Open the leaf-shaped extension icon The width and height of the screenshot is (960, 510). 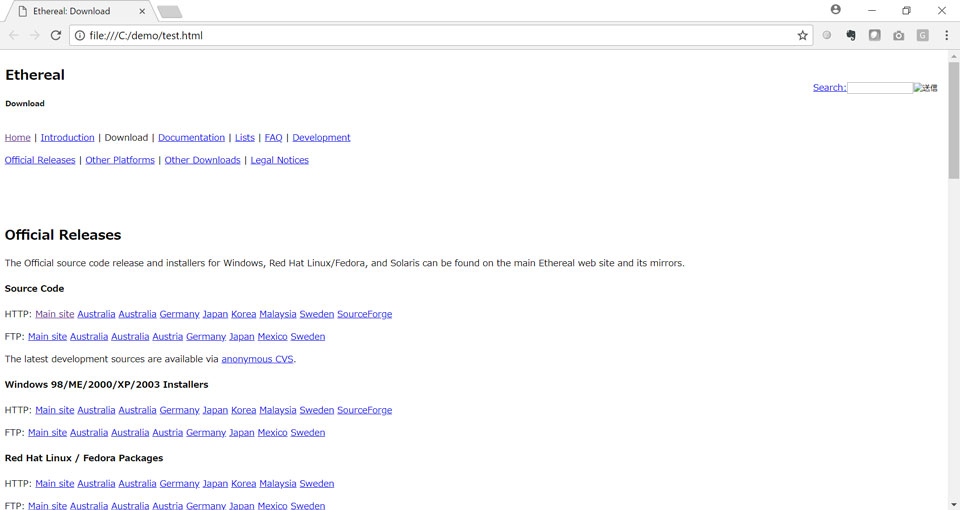coord(874,36)
